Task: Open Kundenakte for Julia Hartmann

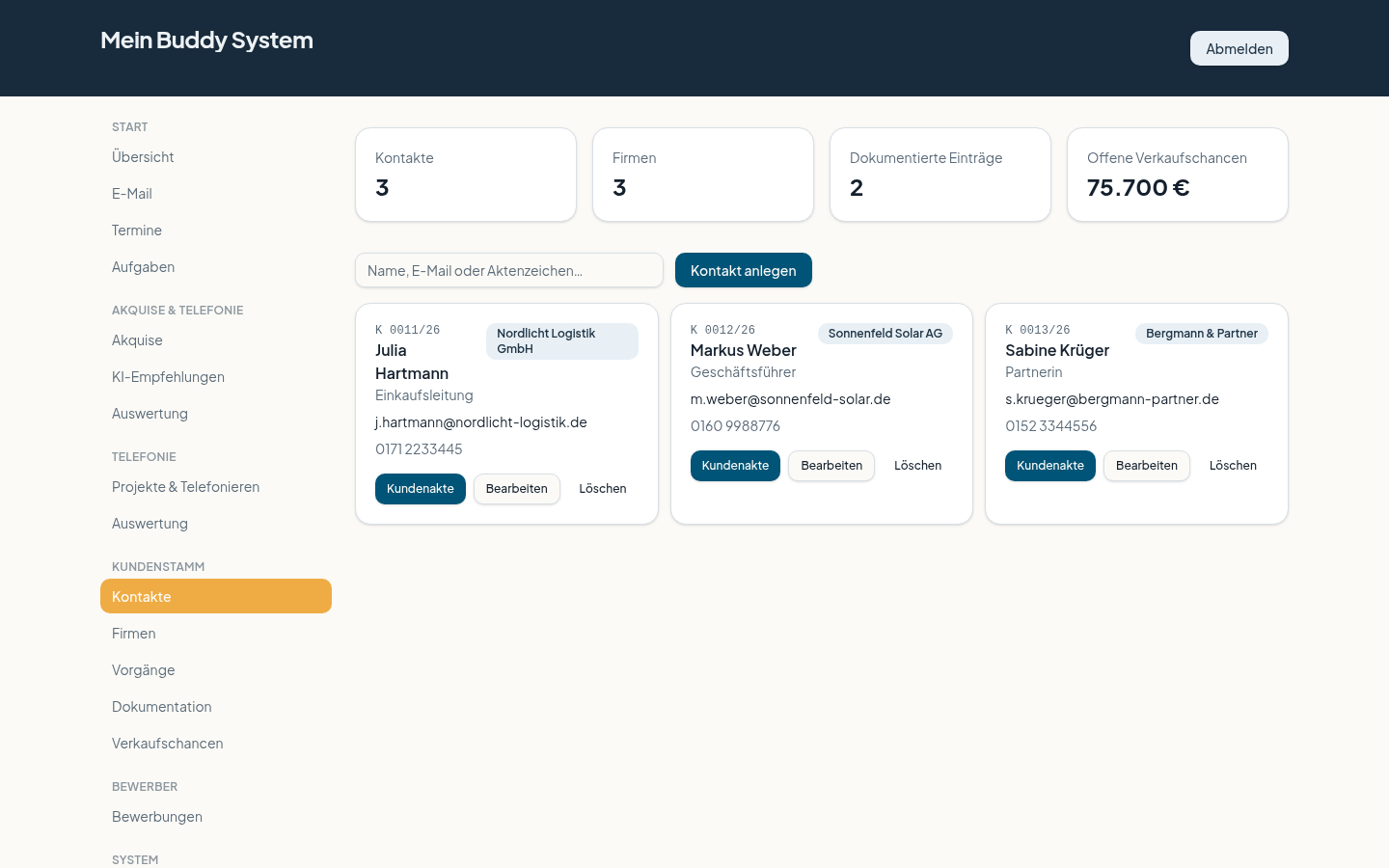Action: coord(421,489)
